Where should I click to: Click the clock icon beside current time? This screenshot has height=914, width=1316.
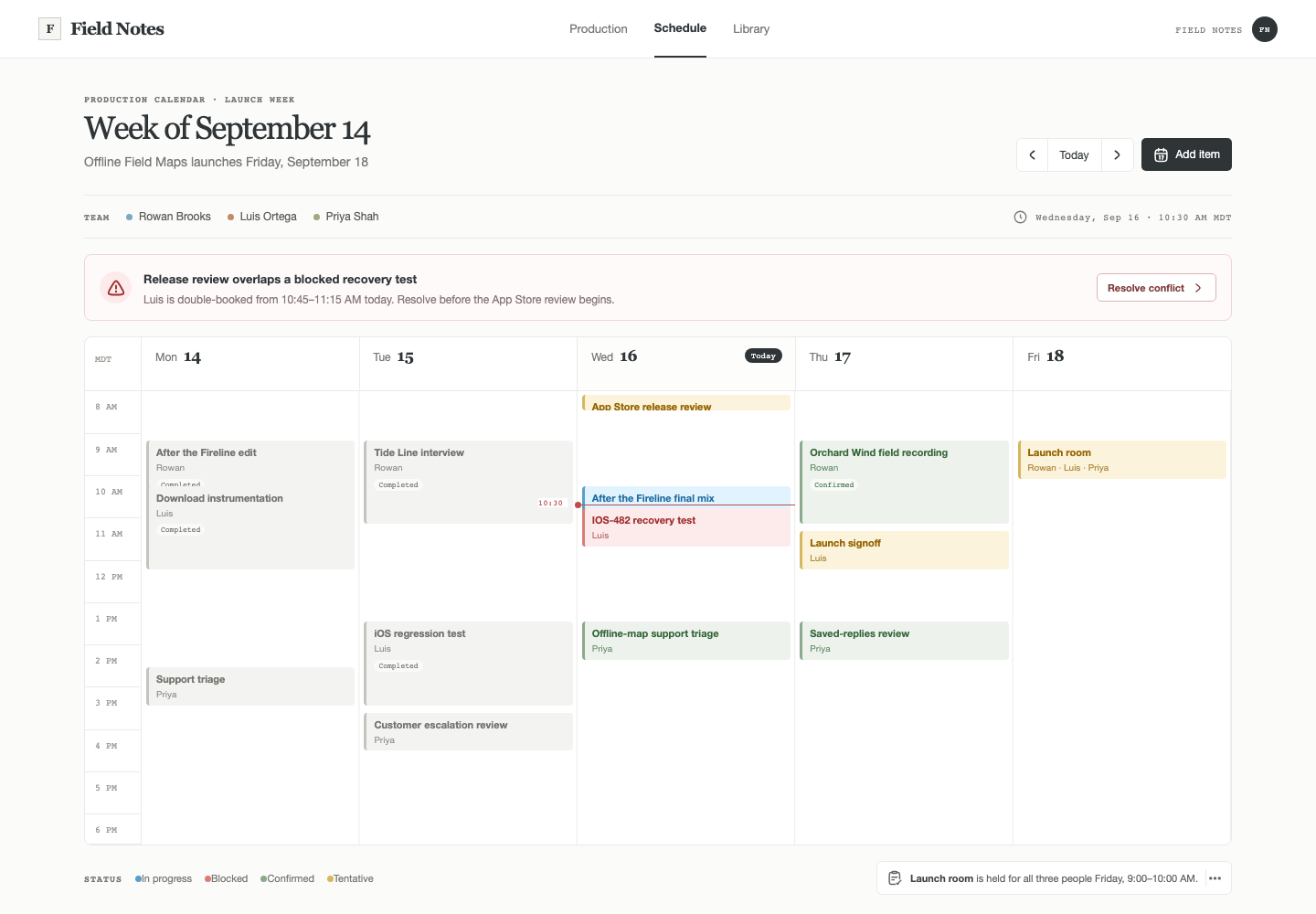point(1020,218)
